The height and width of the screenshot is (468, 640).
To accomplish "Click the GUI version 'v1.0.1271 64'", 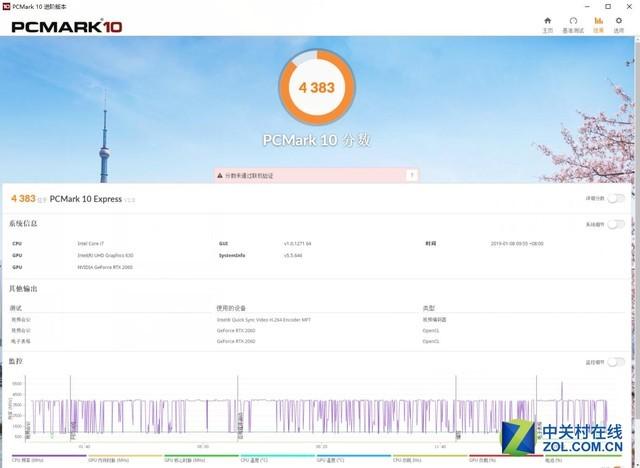I will coord(298,244).
